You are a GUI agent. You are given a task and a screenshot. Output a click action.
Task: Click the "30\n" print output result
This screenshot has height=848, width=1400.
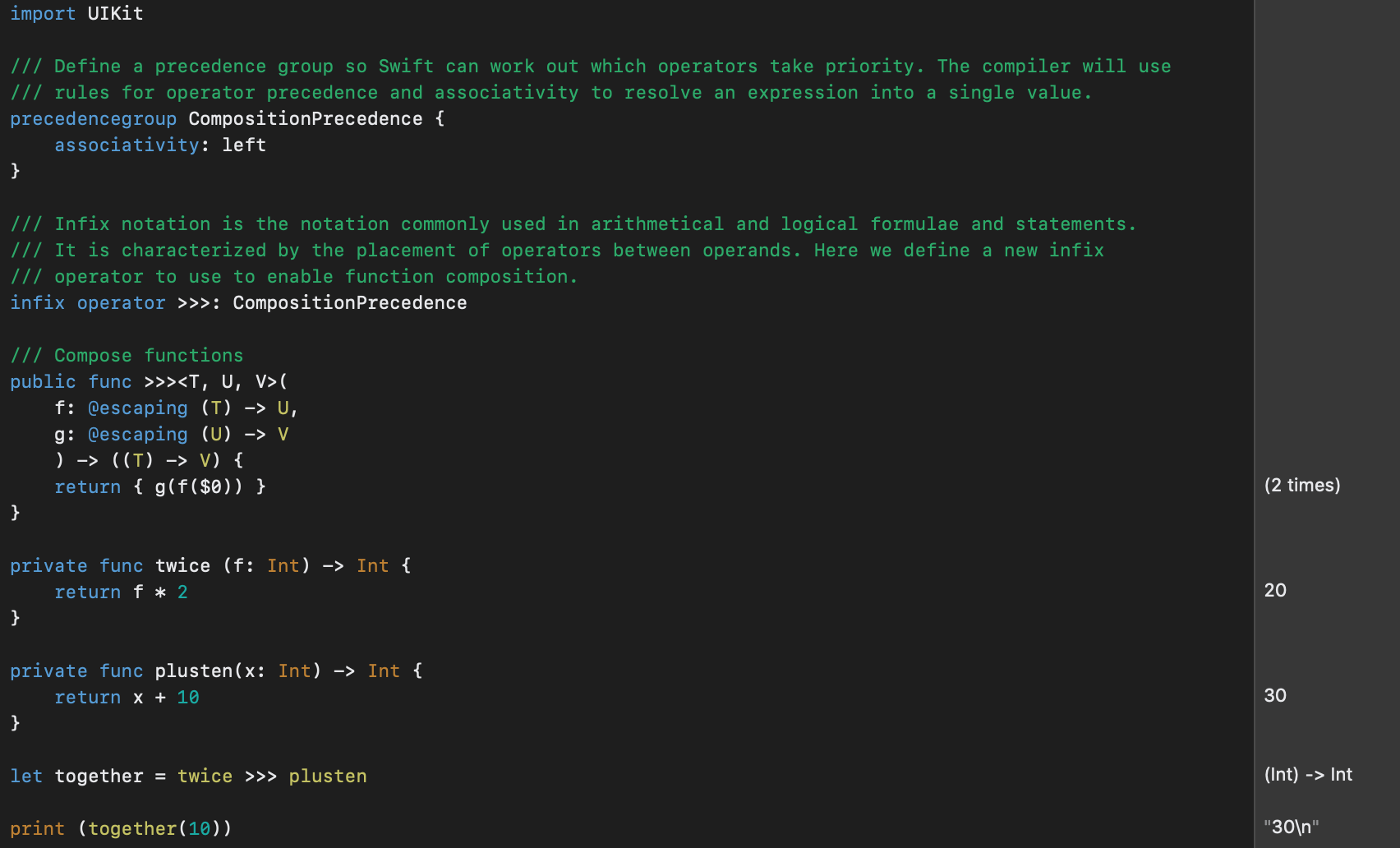click(x=1292, y=827)
